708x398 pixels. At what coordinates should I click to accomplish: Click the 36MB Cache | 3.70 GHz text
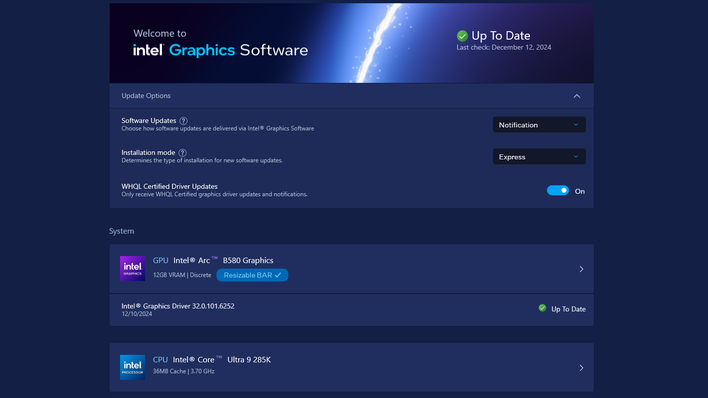(184, 371)
